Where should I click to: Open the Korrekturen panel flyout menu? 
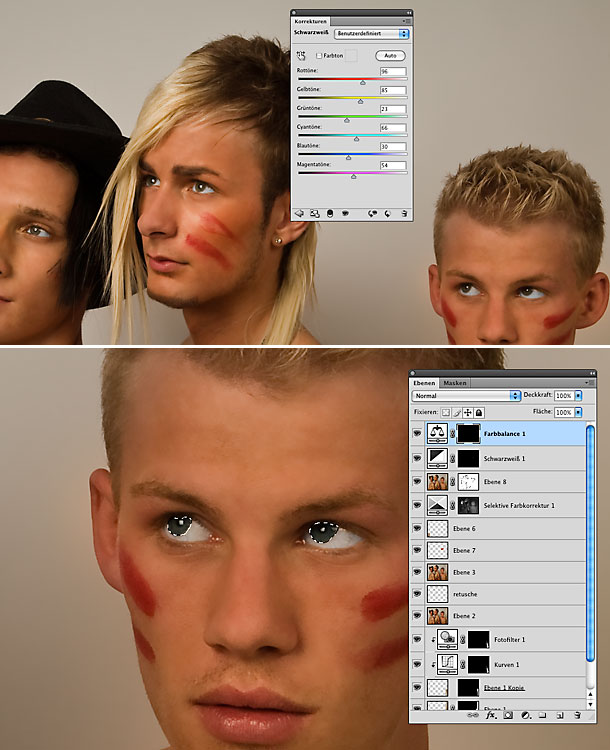tap(406, 22)
